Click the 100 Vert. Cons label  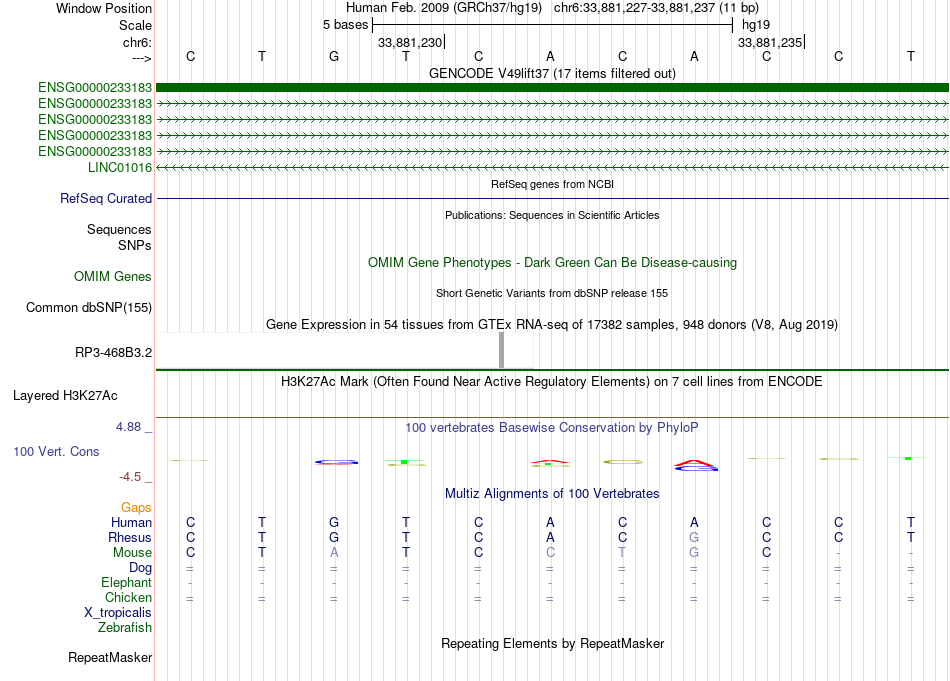point(56,451)
